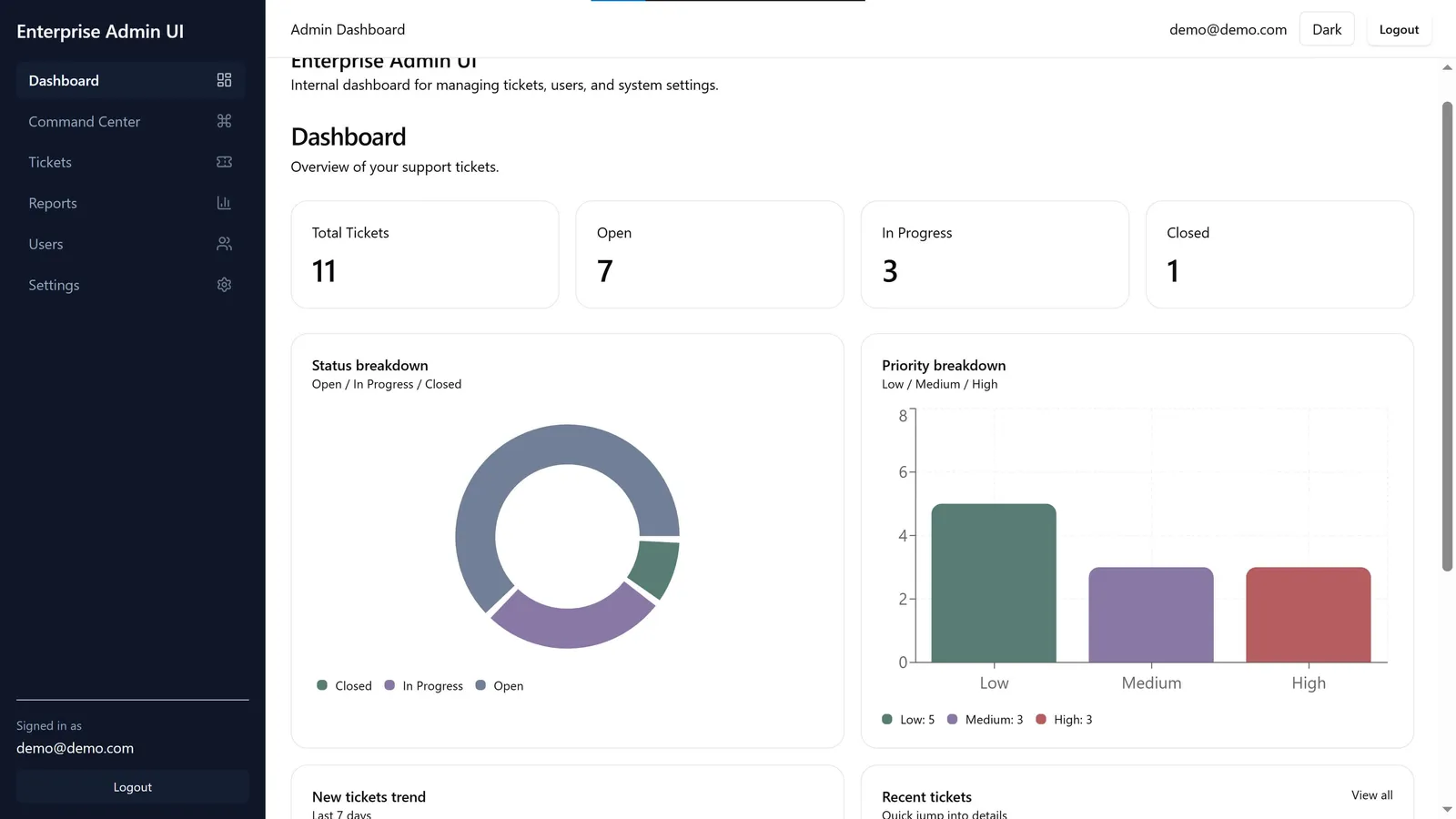Click the Low: 5 legend swatch

click(887, 719)
